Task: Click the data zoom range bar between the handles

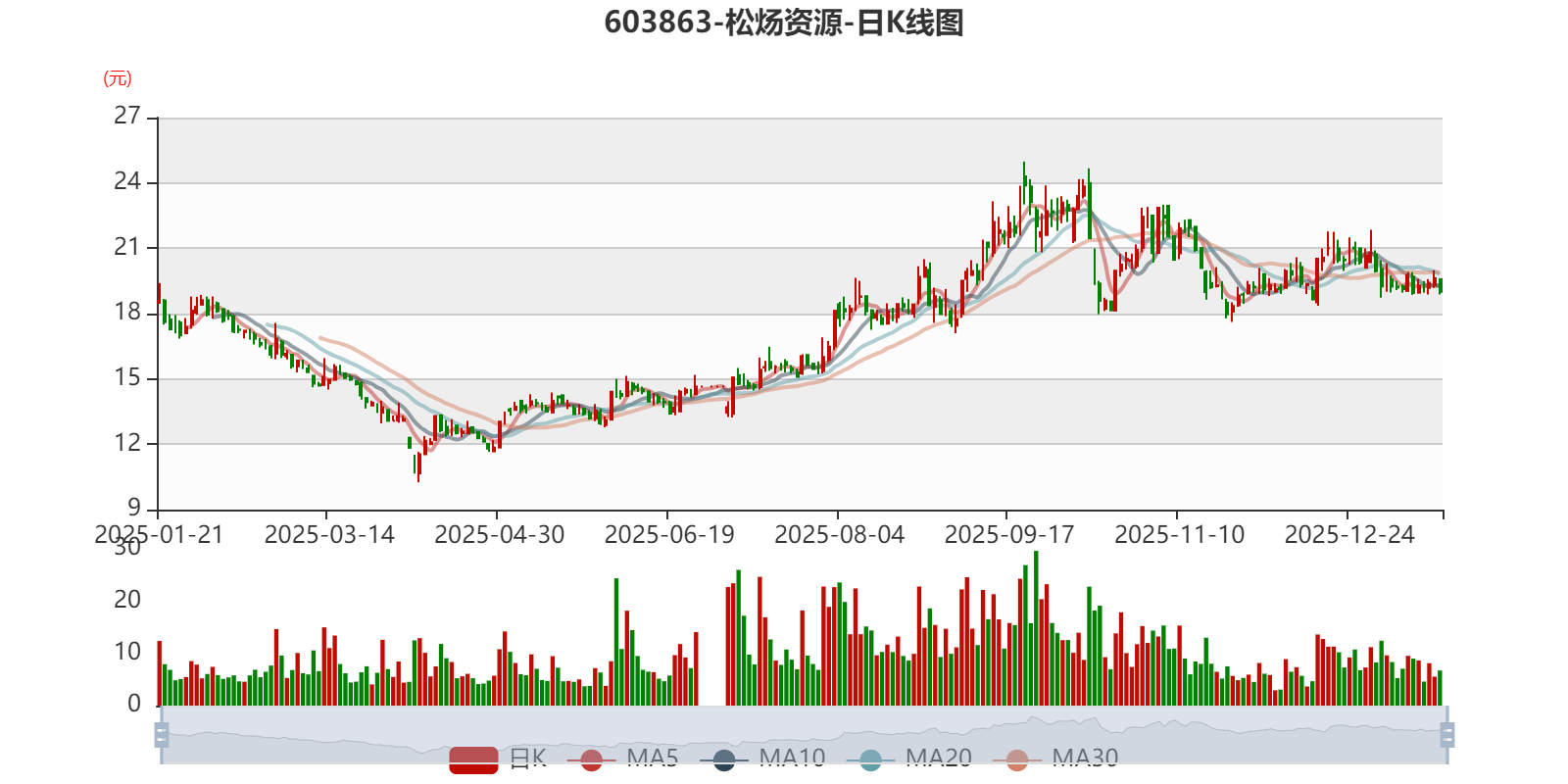Action: click(x=804, y=735)
